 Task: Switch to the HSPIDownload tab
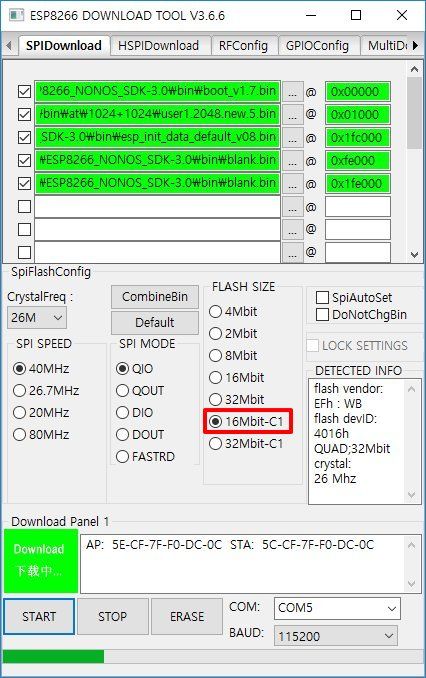pos(159,46)
